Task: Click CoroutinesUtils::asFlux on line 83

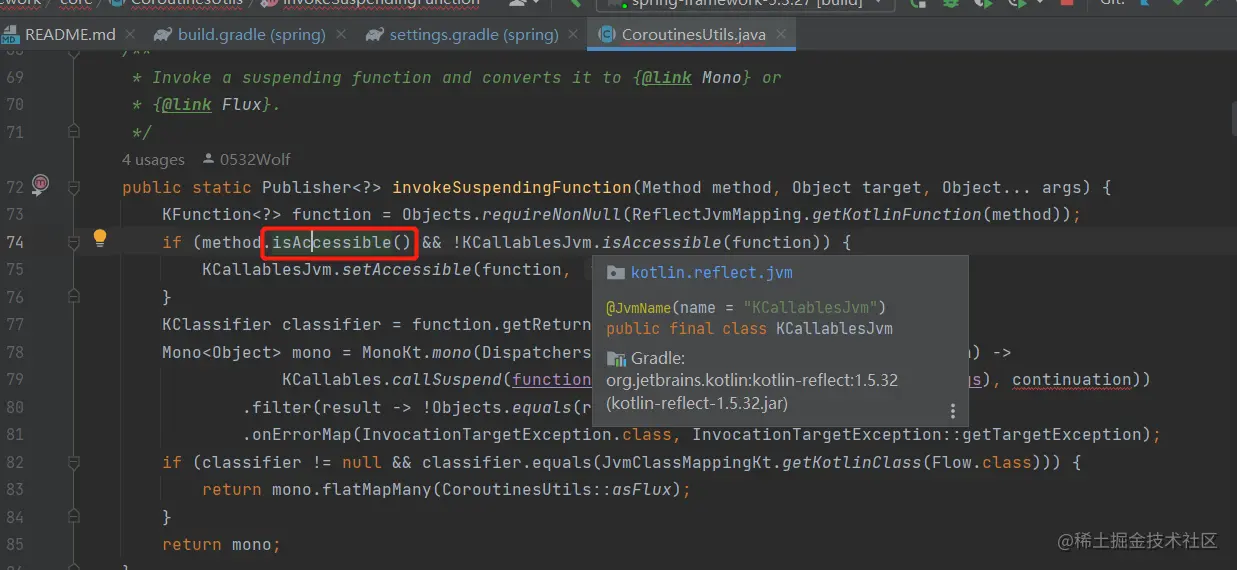Action: pos(556,489)
